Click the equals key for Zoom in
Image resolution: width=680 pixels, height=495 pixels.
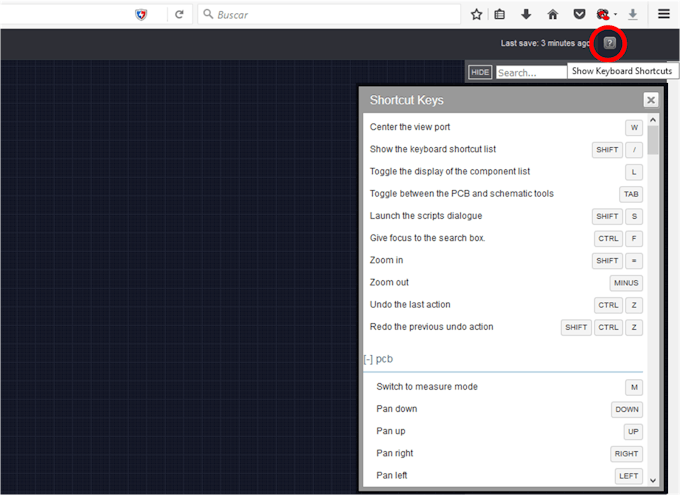click(634, 261)
